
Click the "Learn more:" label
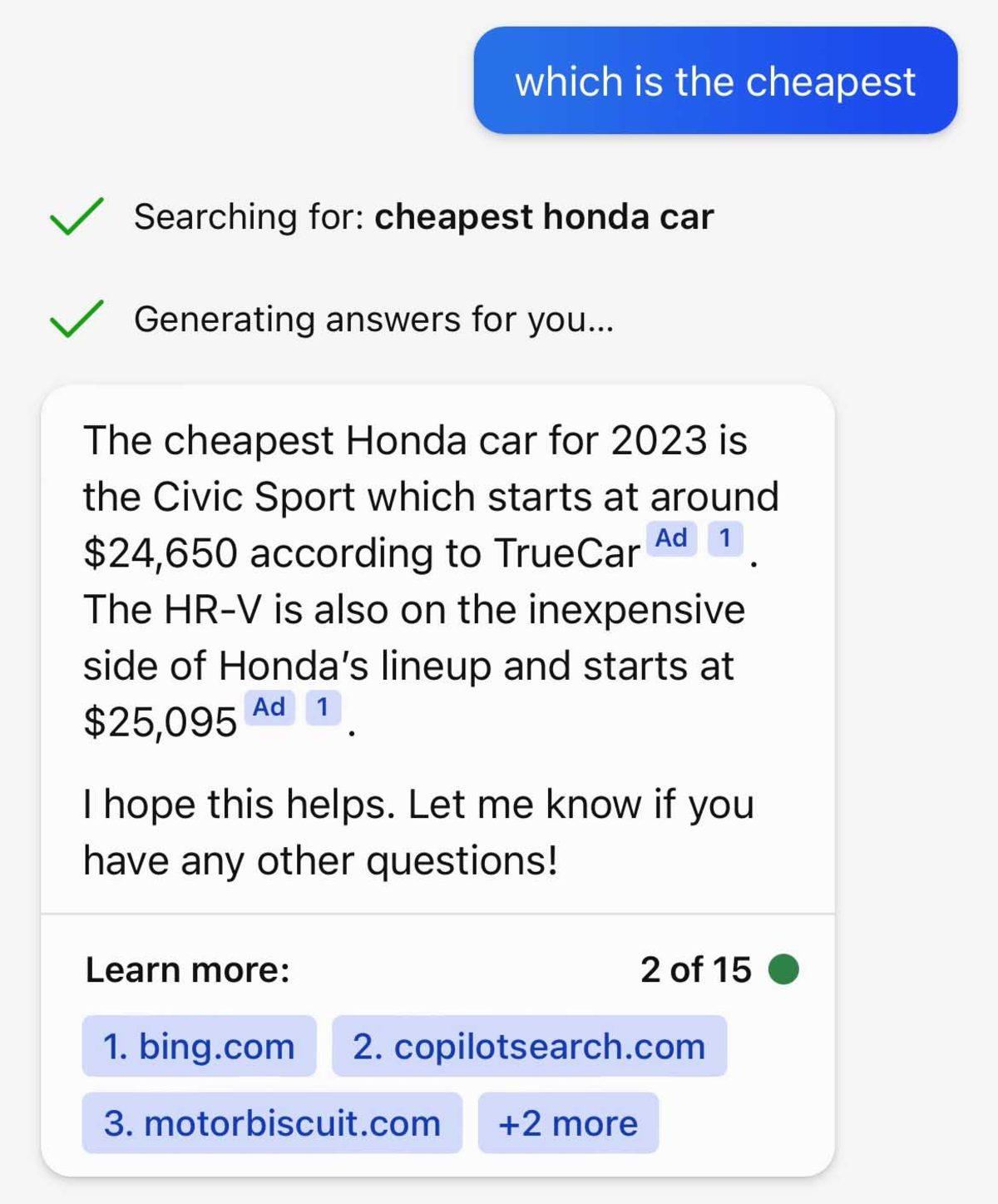pyautogui.click(x=187, y=969)
